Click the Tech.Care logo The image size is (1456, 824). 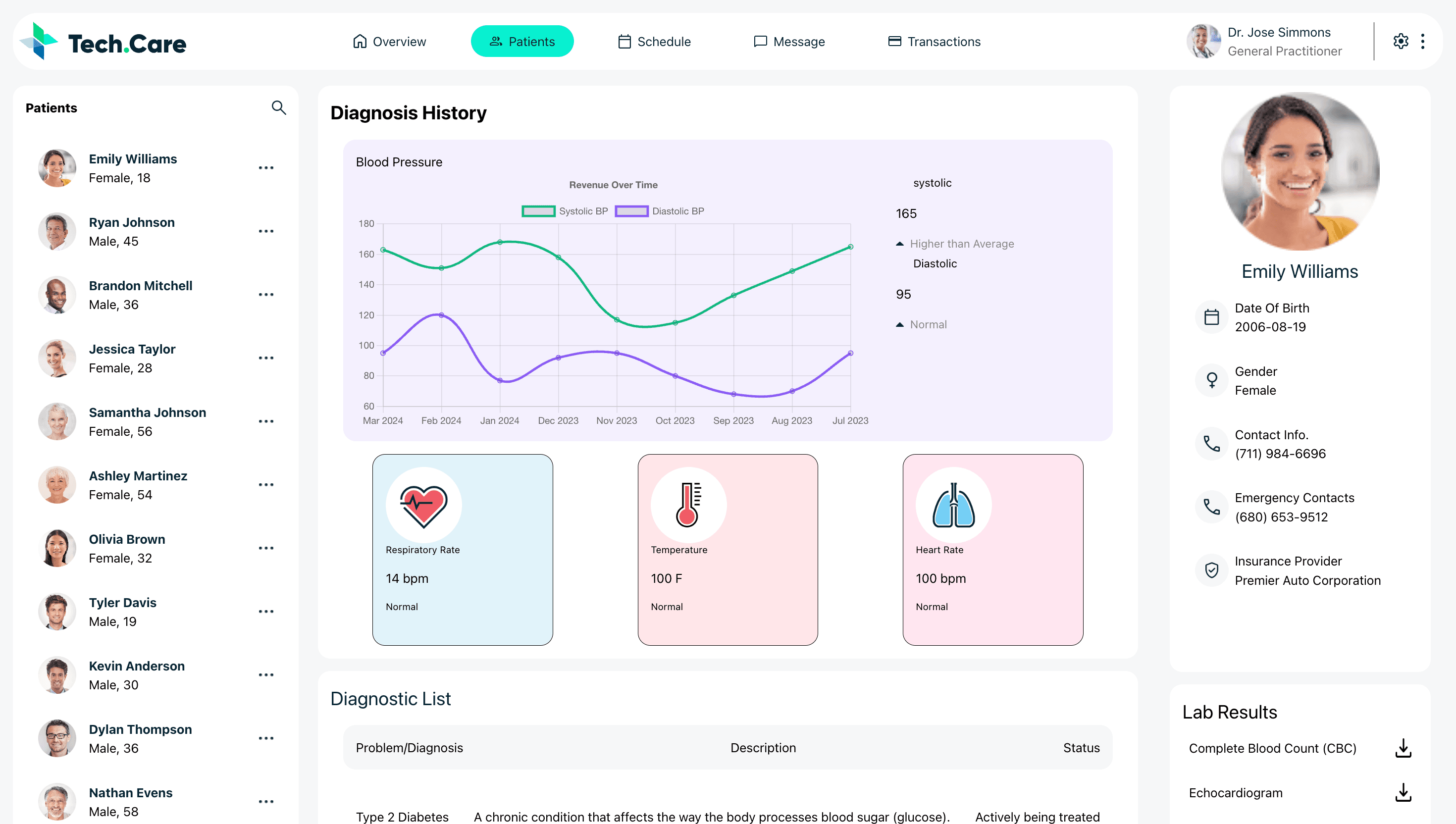point(103,41)
